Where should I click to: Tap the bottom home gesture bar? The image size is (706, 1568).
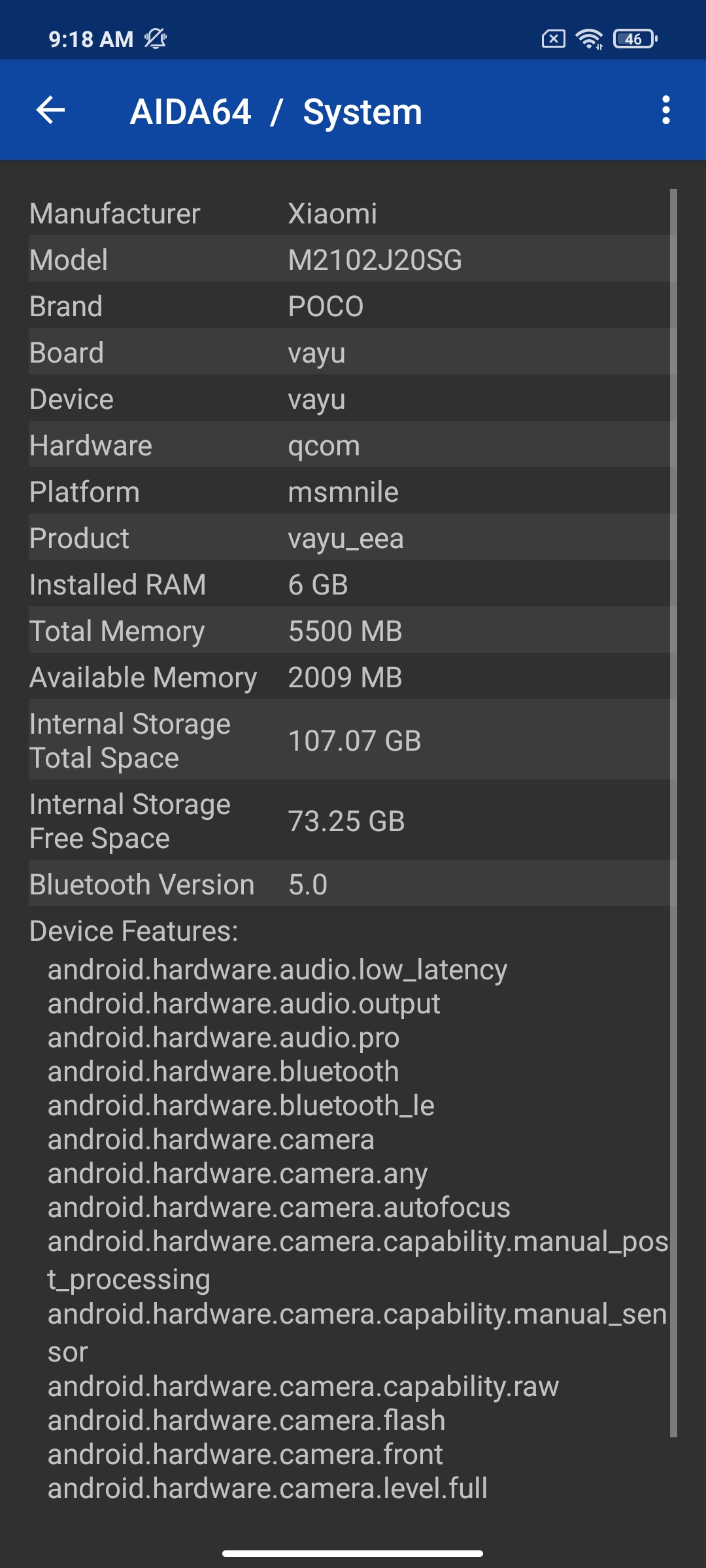click(x=353, y=1553)
